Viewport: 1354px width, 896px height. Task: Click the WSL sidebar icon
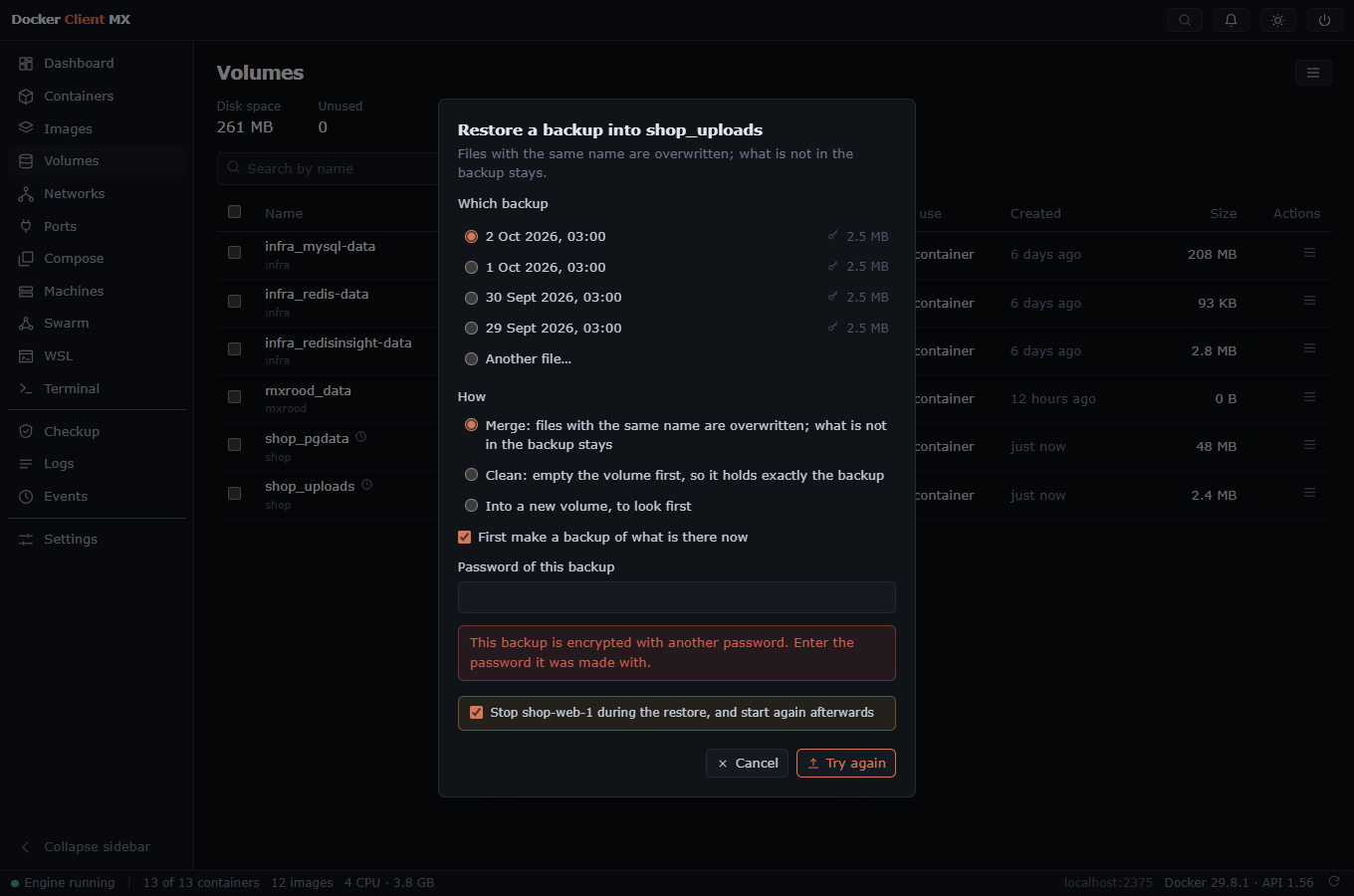[26, 356]
